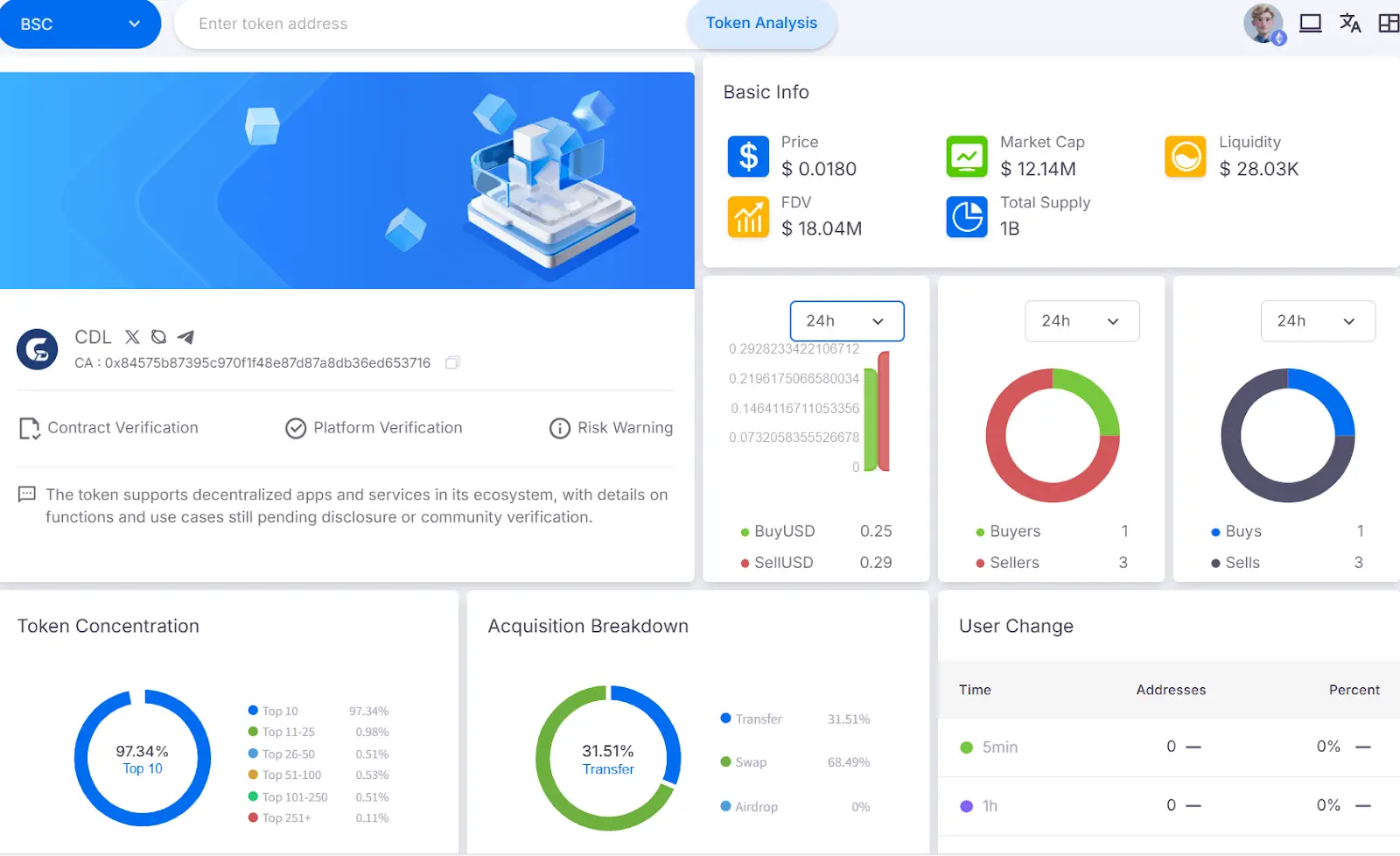1400x856 pixels.
Task: Click the website icon beside CDL
Action: [x=158, y=337]
